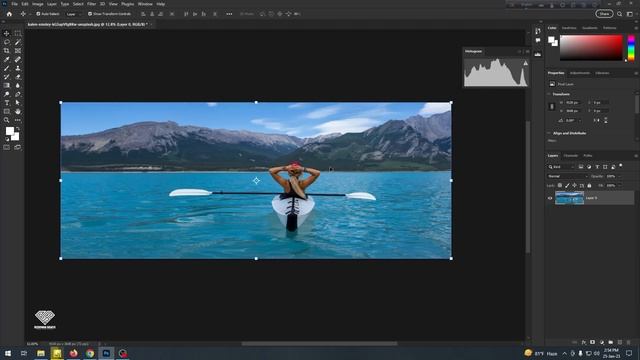Image resolution: width=640 pixels, height=360 pixels.
Task: Open the Window menu
Action: (145, 4)
